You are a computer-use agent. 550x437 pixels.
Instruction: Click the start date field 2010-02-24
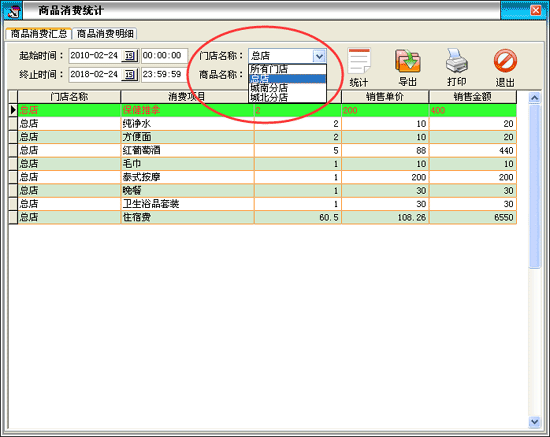tap(95, 55)
